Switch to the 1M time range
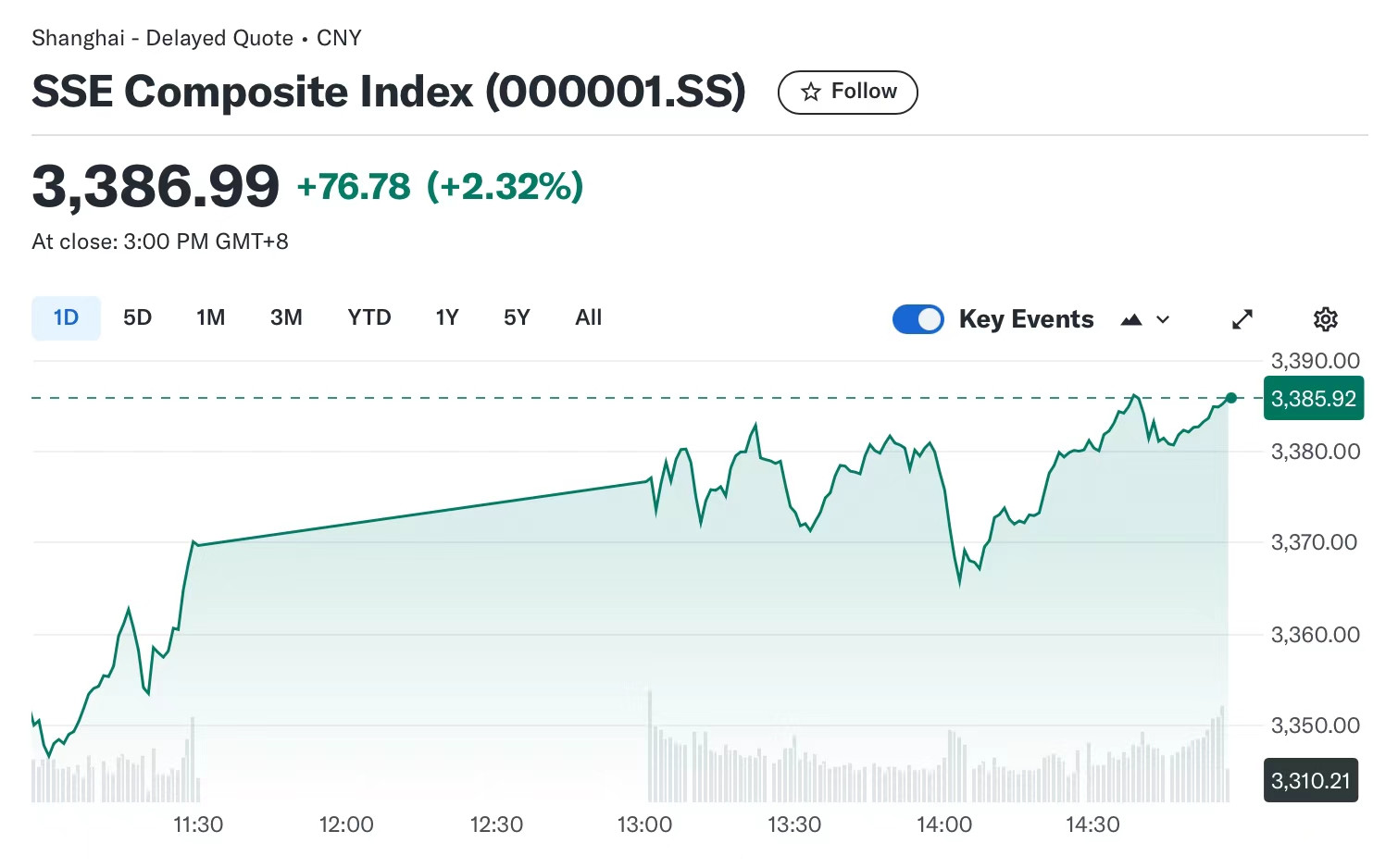 (x=211, y=317)
